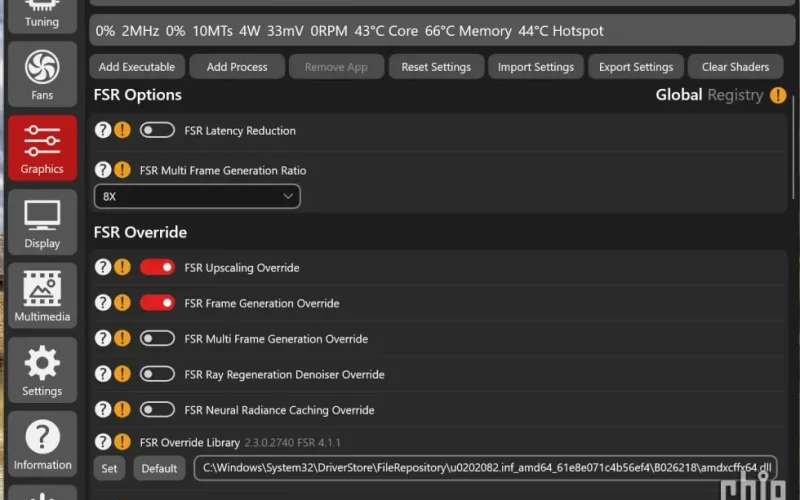The image size is (800, 500).
Task: Click warning icon for FSR Frame Generation Override
Action: click(122, 303)
